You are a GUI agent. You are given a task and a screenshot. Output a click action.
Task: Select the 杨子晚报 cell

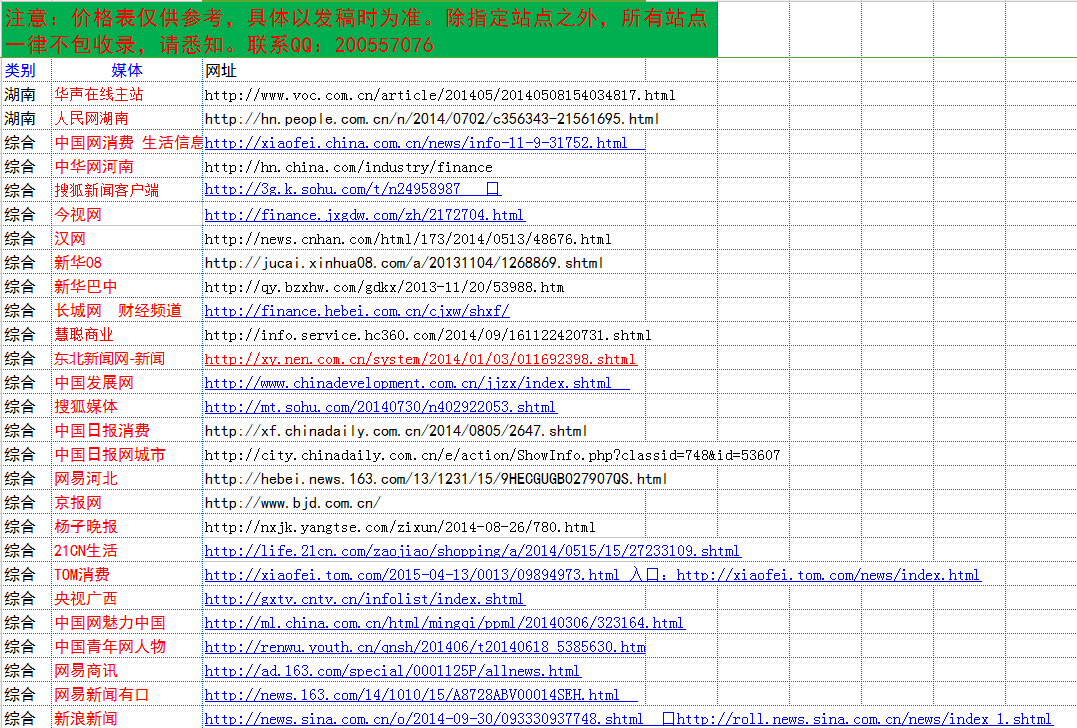click(x=127, y=527)
